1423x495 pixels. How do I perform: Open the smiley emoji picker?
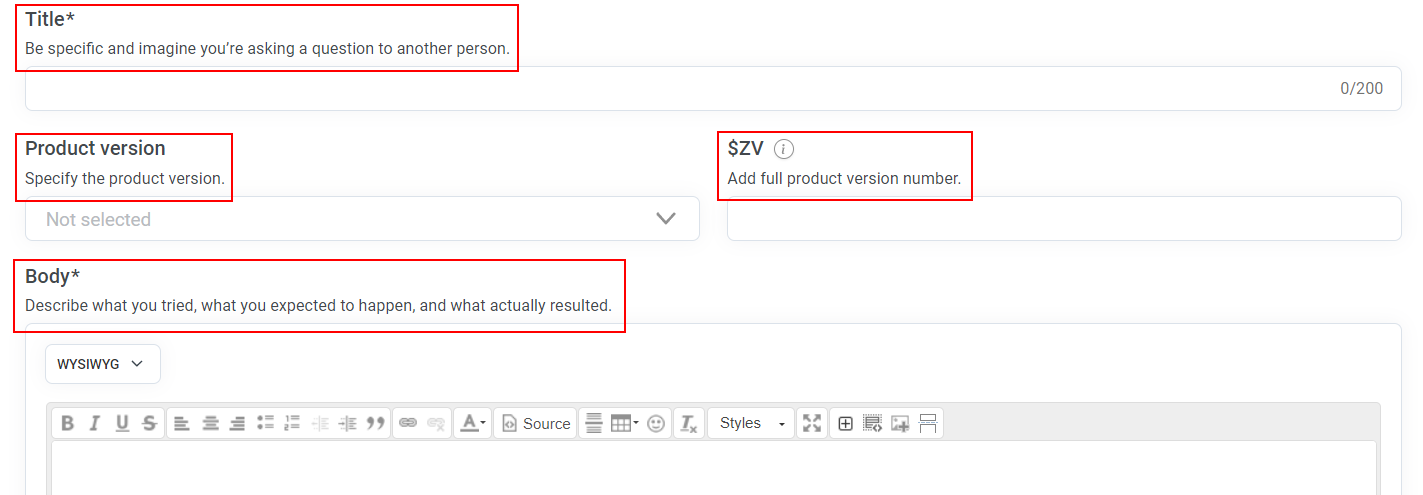pos(656,424)
